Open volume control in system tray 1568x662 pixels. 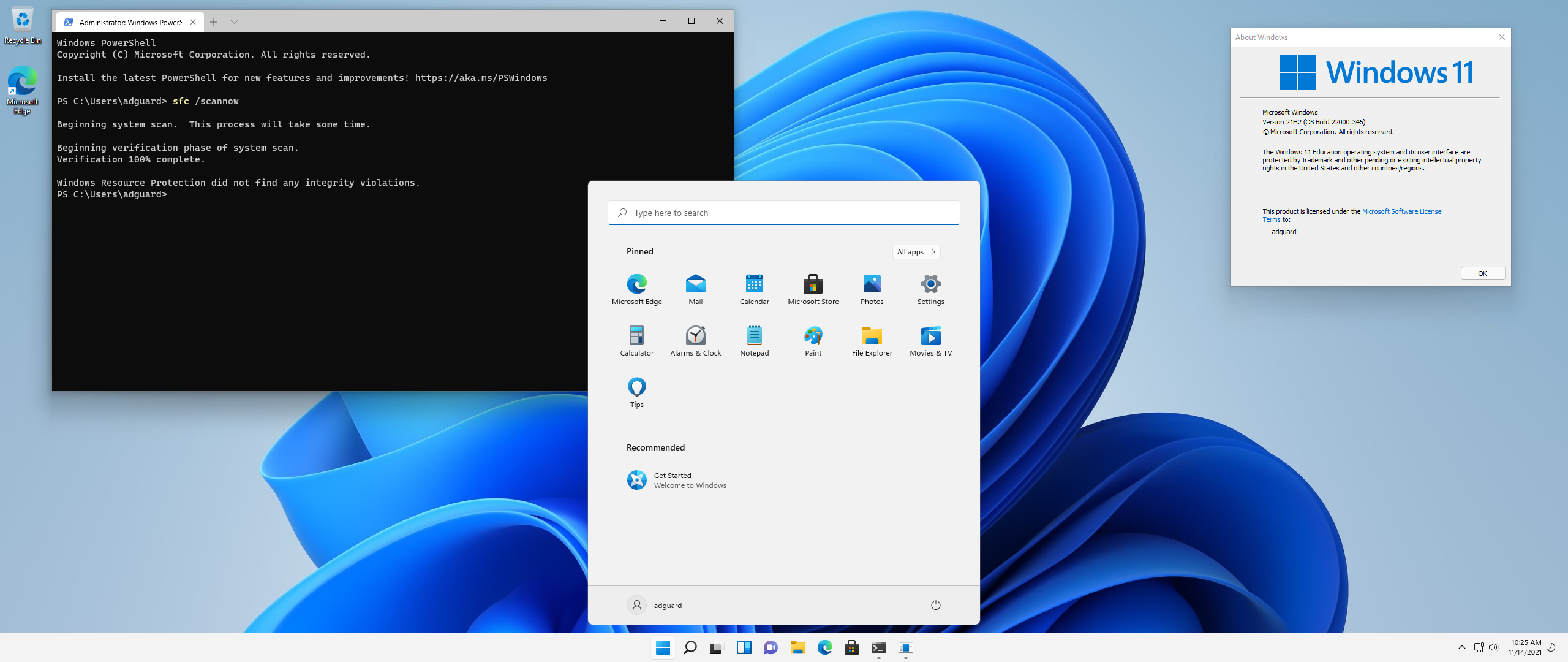coord(1493,647)
